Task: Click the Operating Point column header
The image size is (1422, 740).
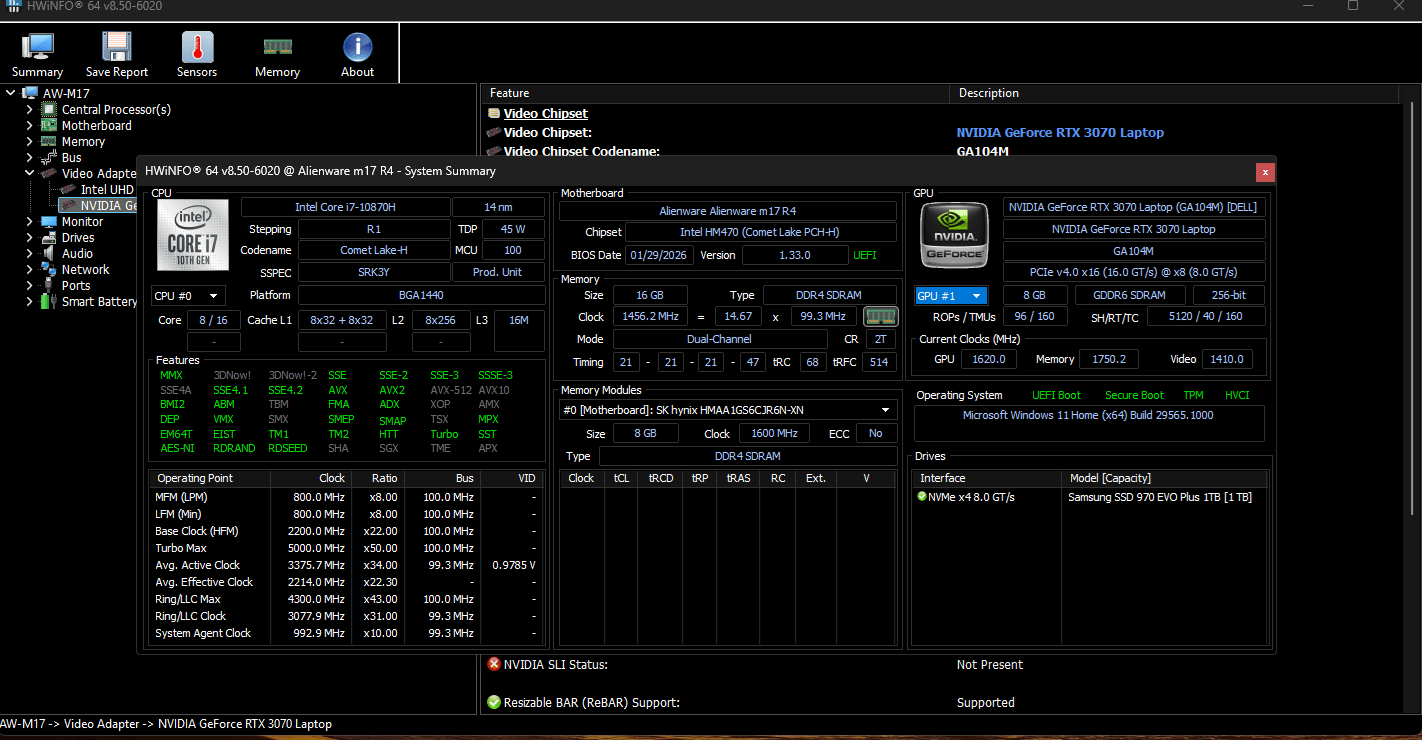Action: click(210, 478)
